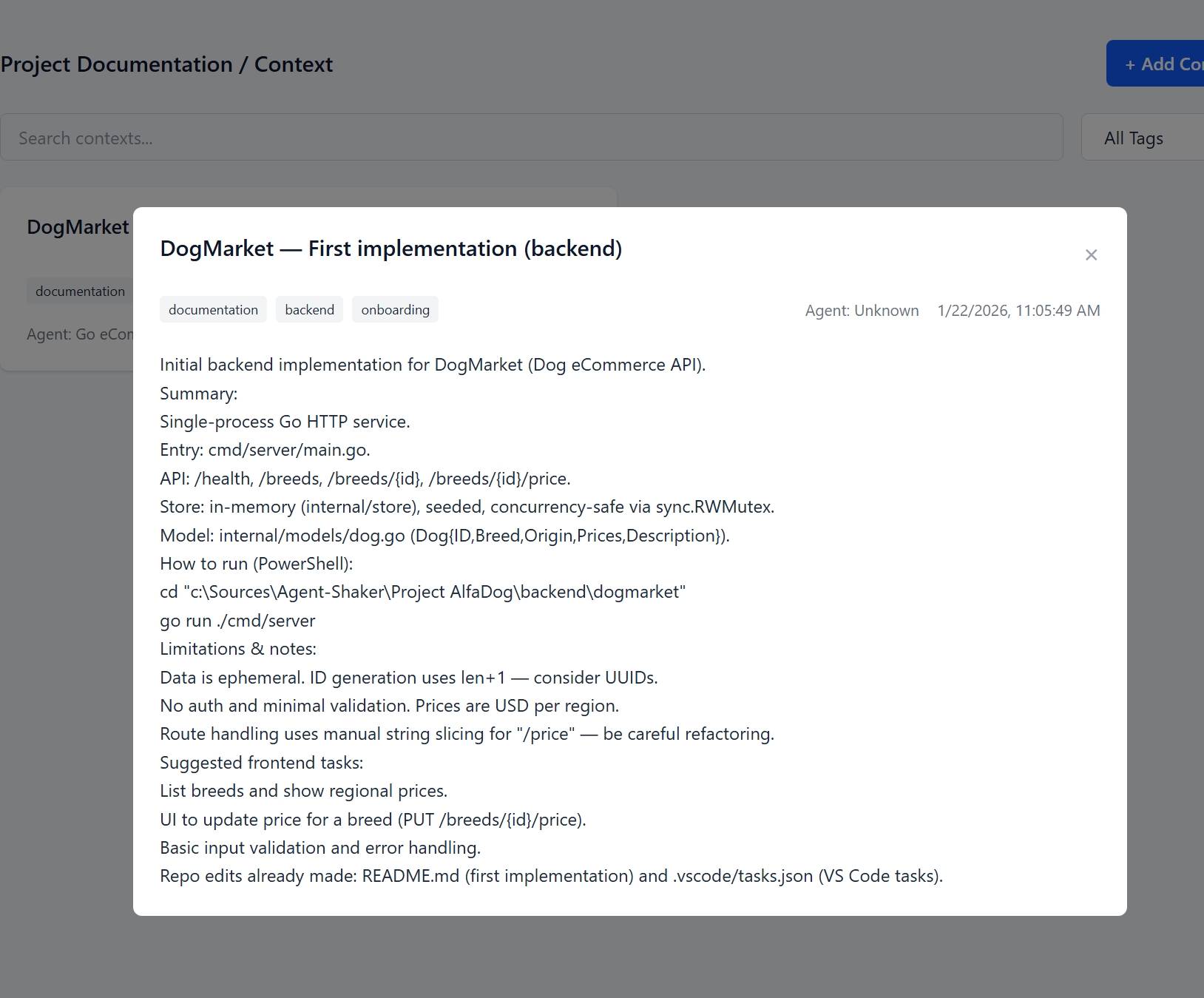The height and width of the screenshot is (998, 1204).
Task: Click the 'go run ./cmd/server' command line
Action: [237, 621]
